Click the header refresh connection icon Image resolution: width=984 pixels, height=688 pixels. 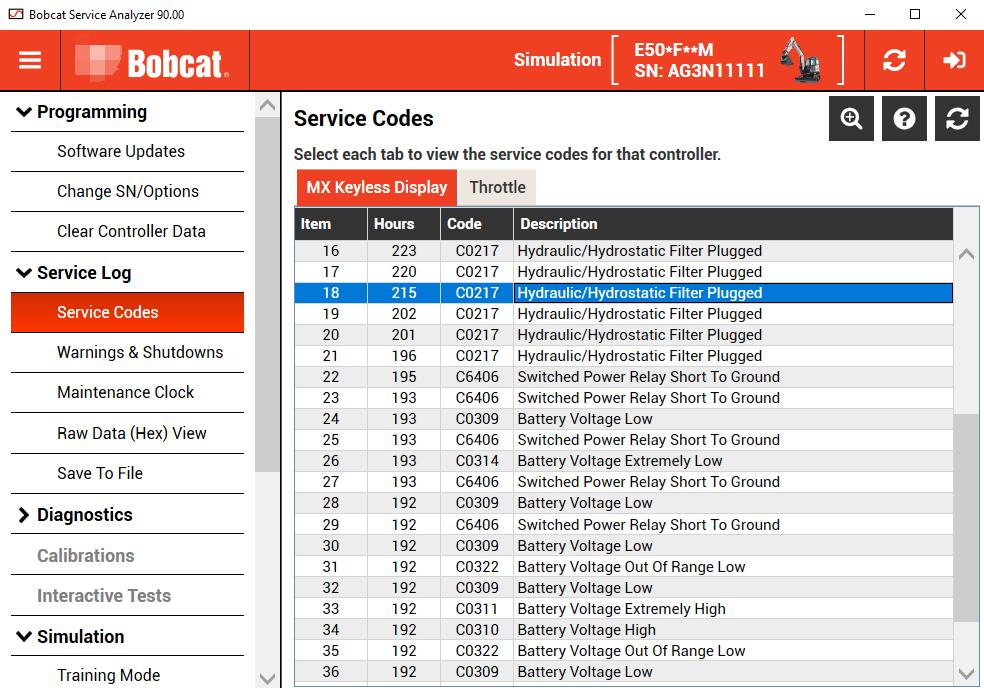(x=894, y=60)
